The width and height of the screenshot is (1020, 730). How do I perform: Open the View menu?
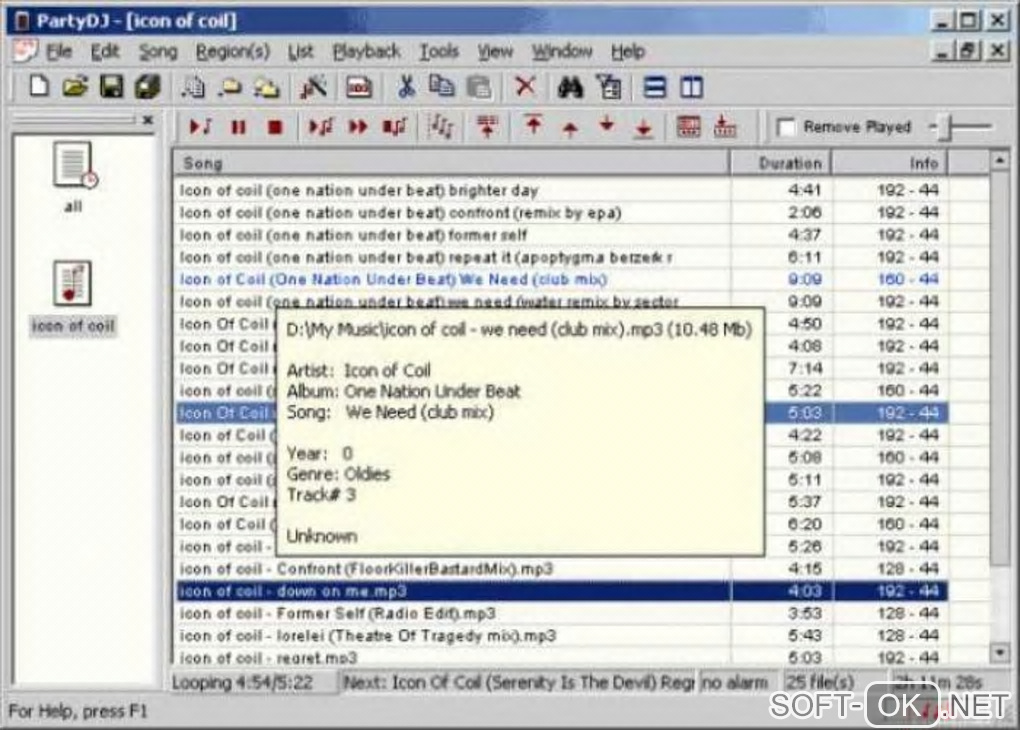(x=495, y=51)
